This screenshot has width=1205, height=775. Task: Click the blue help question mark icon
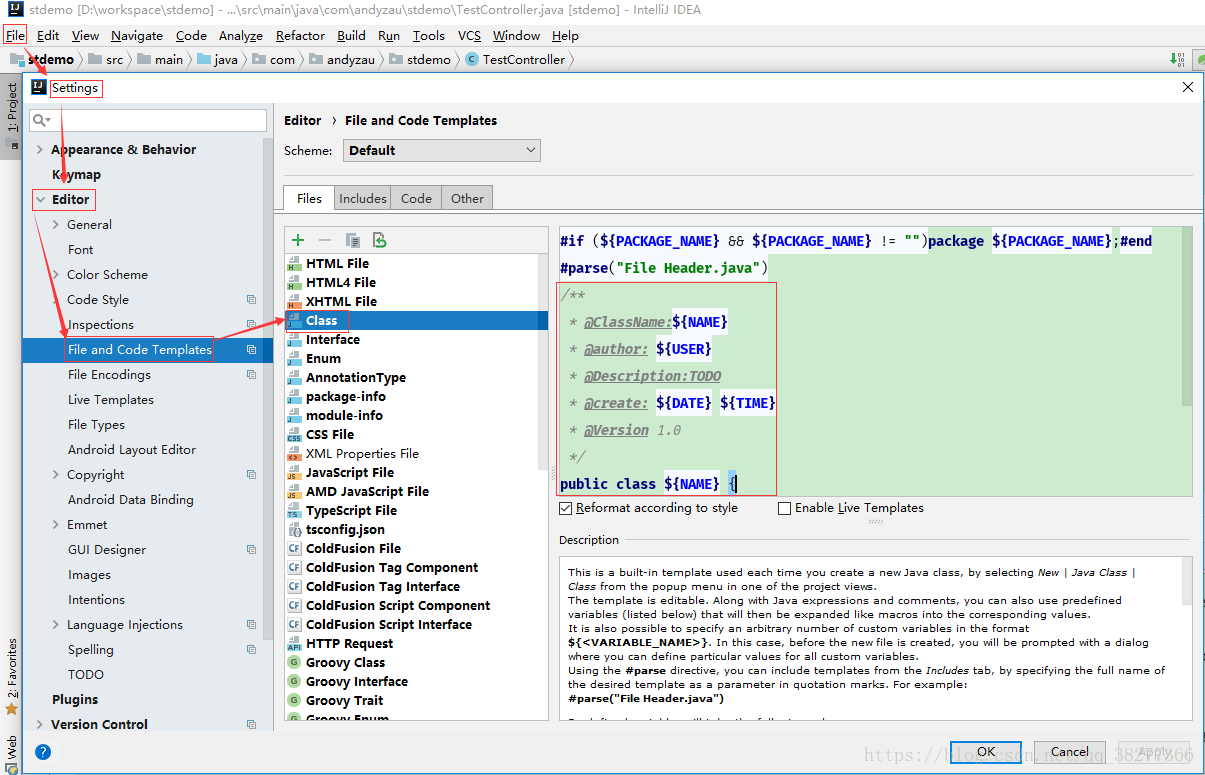[x=43, y=752]
